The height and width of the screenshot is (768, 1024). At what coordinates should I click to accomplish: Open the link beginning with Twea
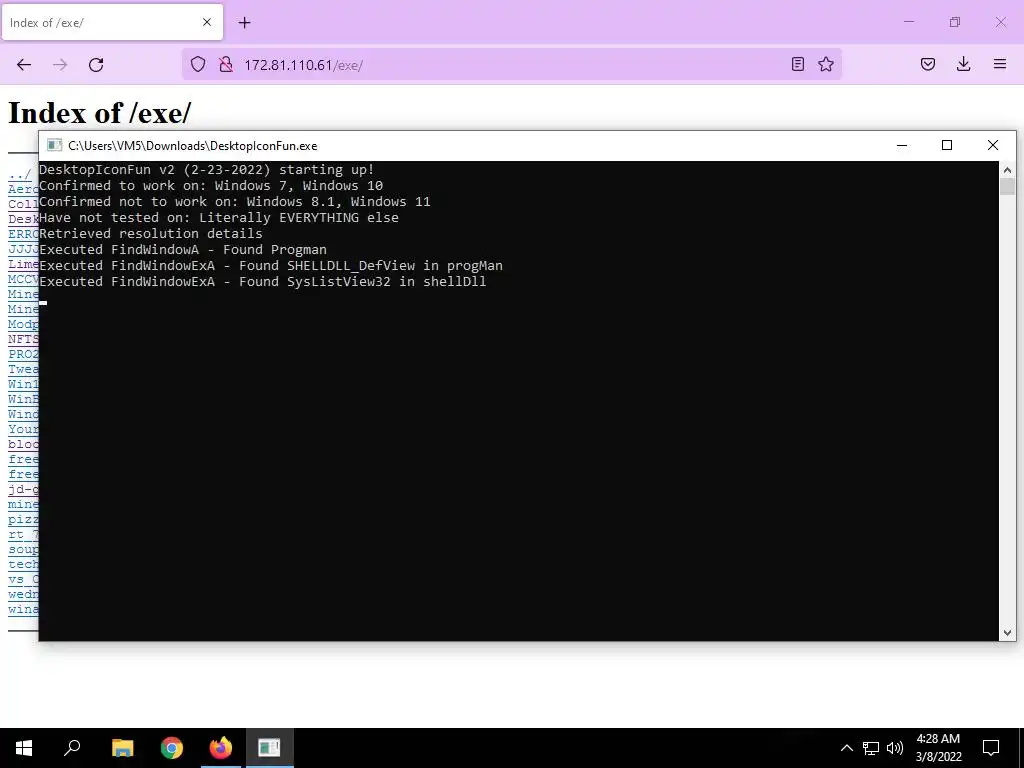point(23,369)
